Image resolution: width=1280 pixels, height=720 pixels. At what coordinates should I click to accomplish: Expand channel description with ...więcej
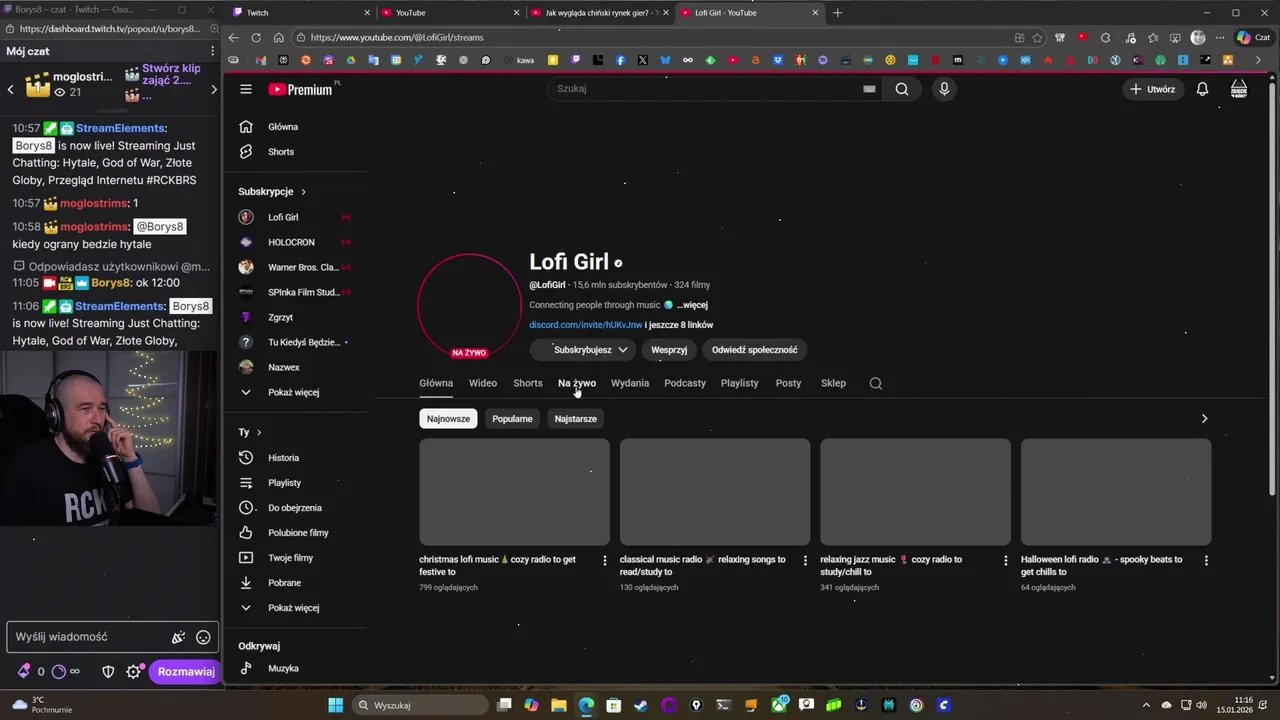click(x=692, y=305)
